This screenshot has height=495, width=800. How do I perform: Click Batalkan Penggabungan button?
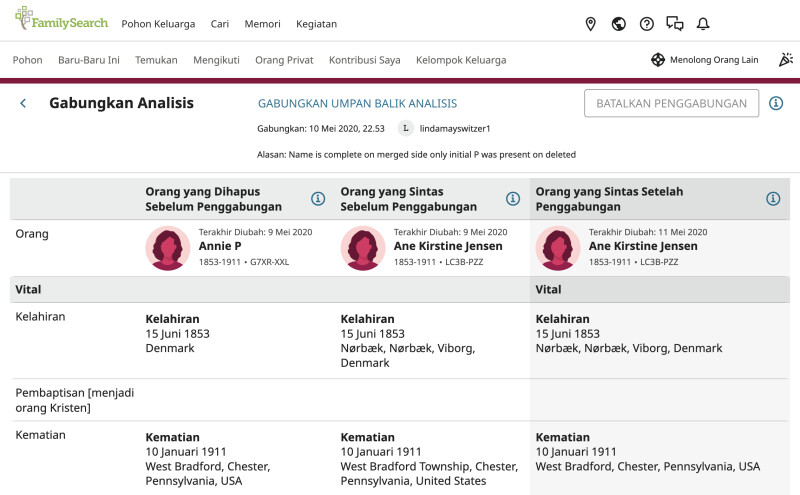pyautogui.click(x=671, y=103)
